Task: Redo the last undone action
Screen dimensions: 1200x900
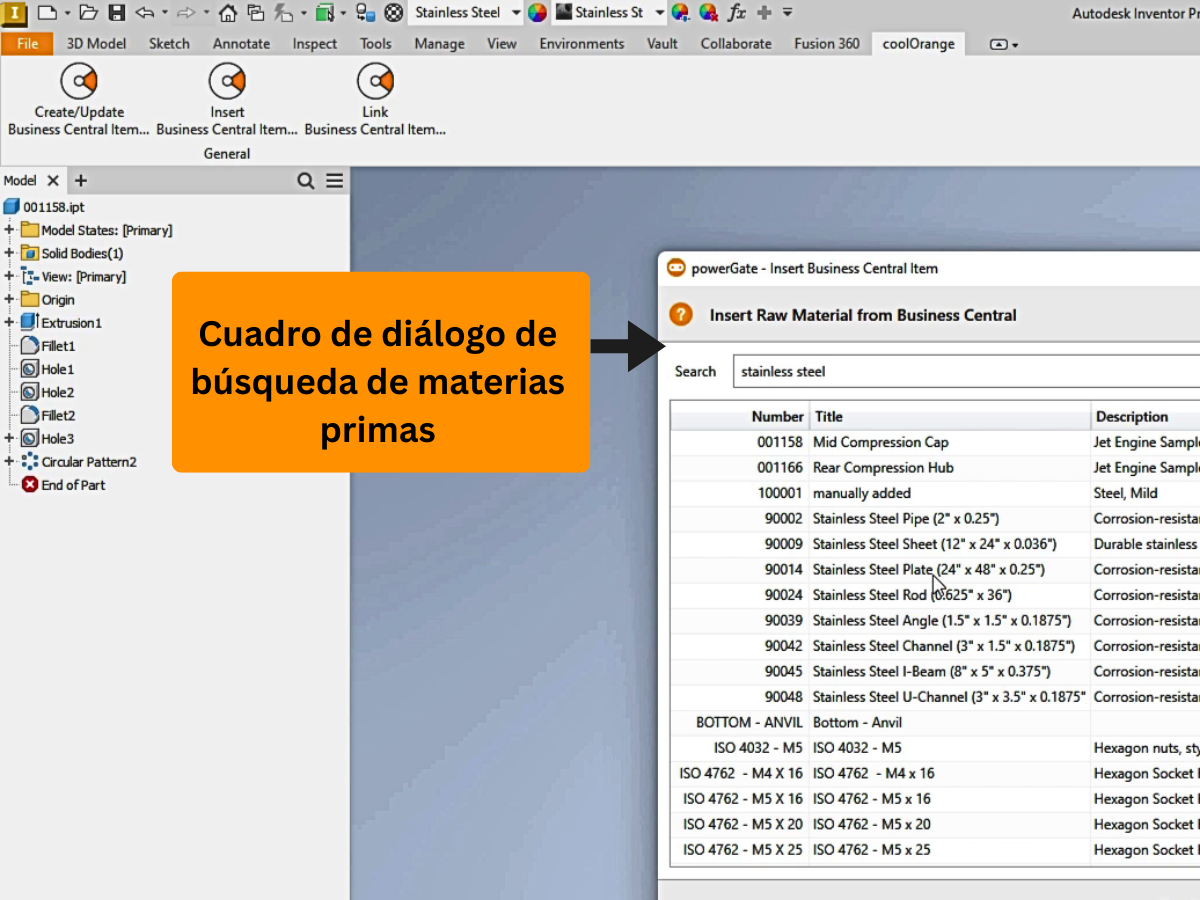Action: click(187, 13)
